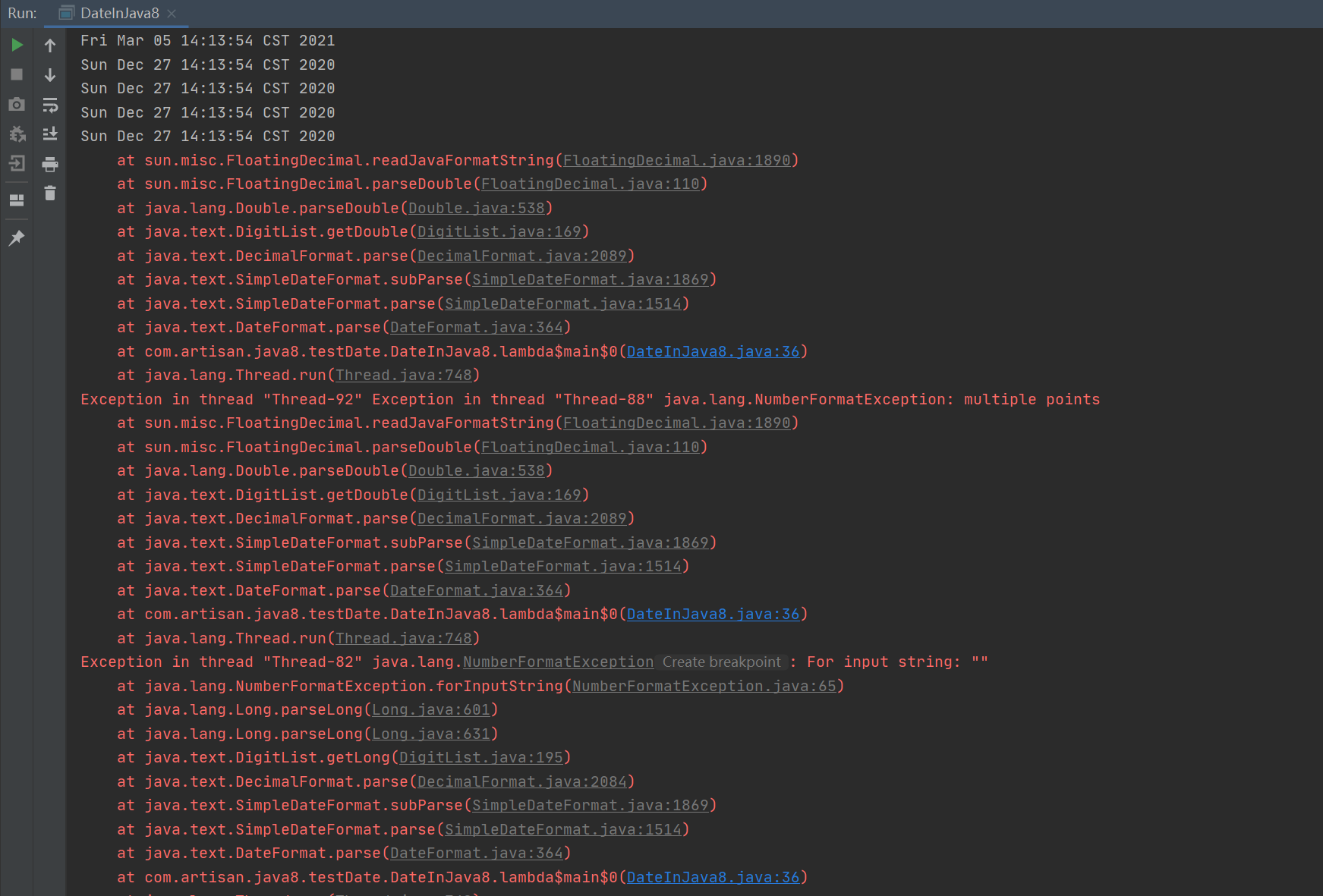
Task: Open DecimalFormat.java:2084 link
Action: [521, 781]
